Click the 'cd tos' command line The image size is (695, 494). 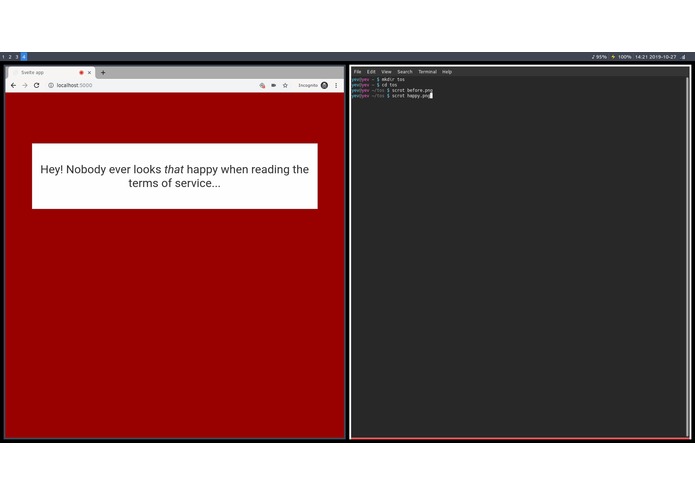[x=375, y=85]
